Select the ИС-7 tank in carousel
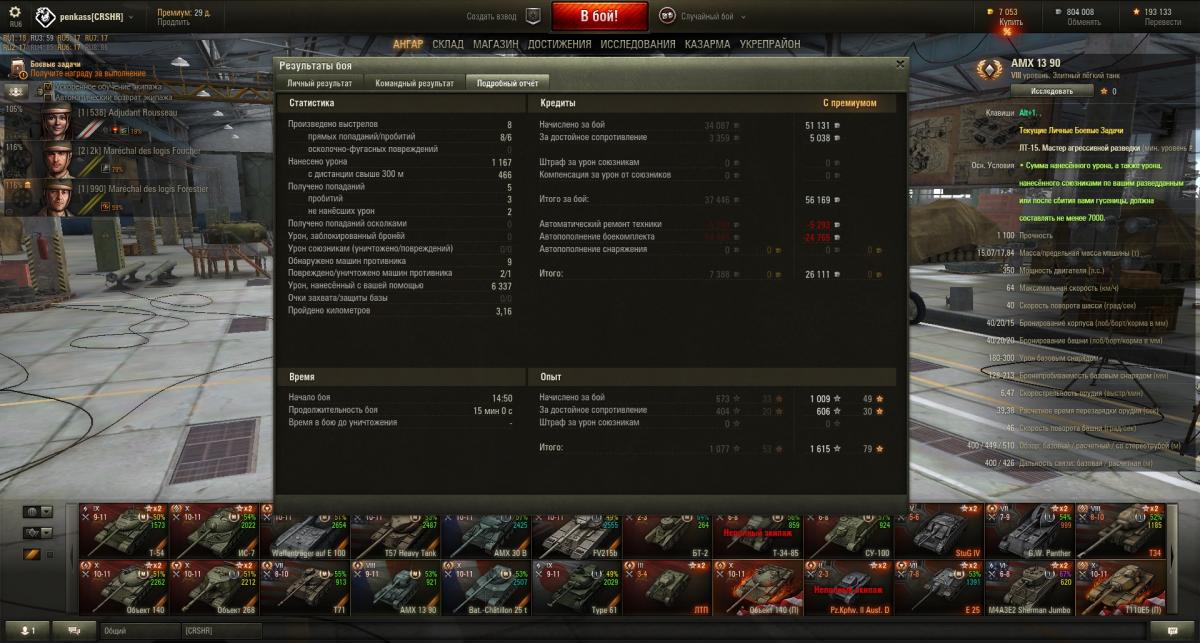 [214, 531]
